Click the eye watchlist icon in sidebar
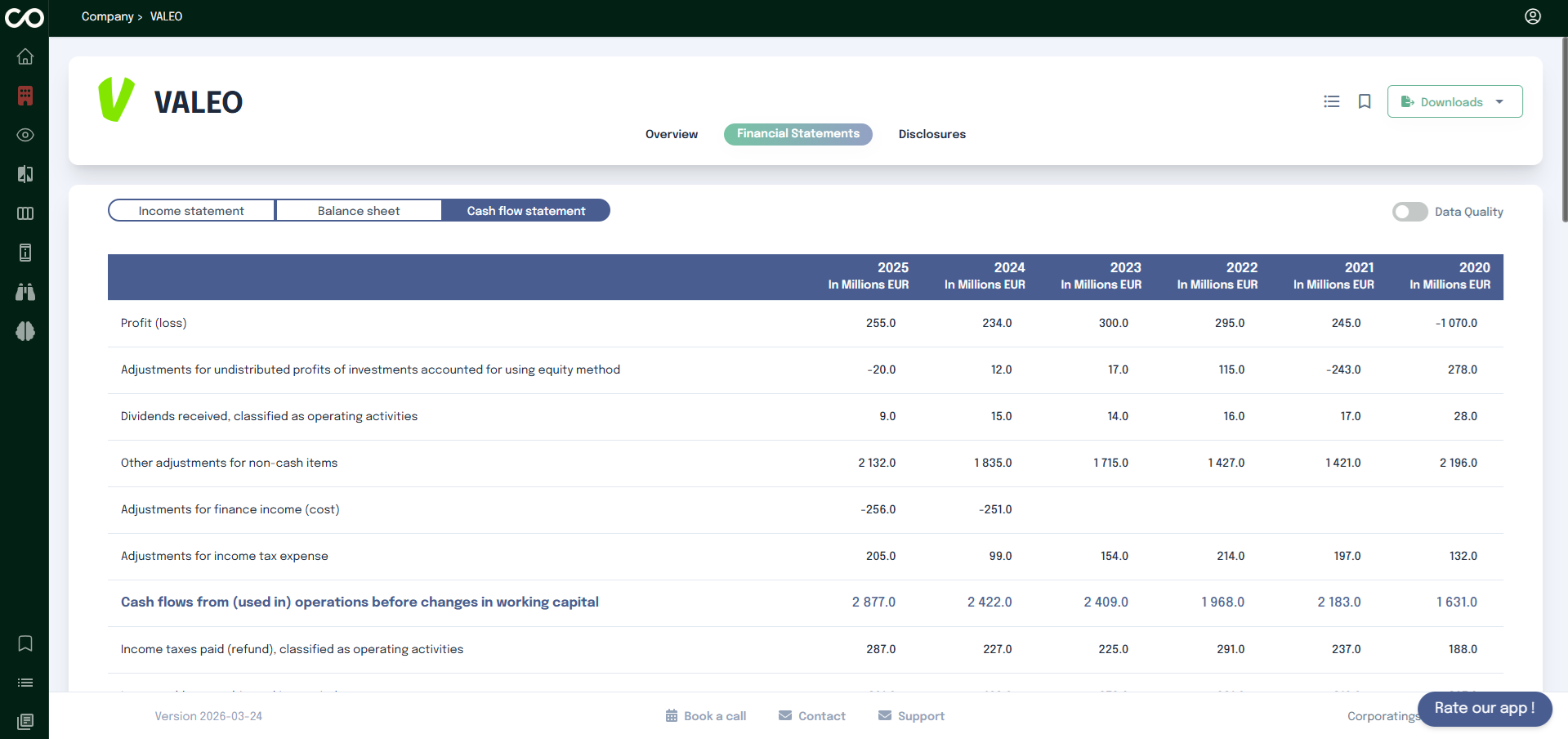 (25, 135)
